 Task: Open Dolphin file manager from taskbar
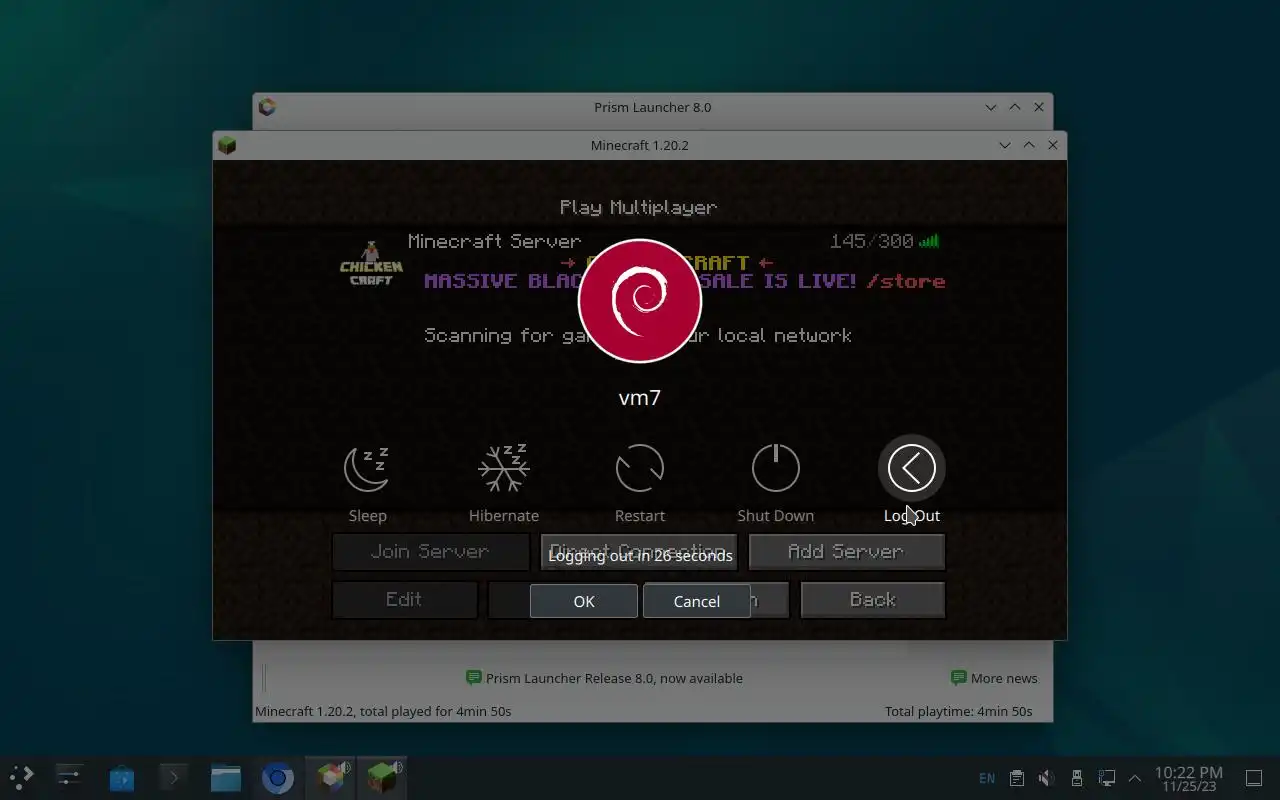226,777
